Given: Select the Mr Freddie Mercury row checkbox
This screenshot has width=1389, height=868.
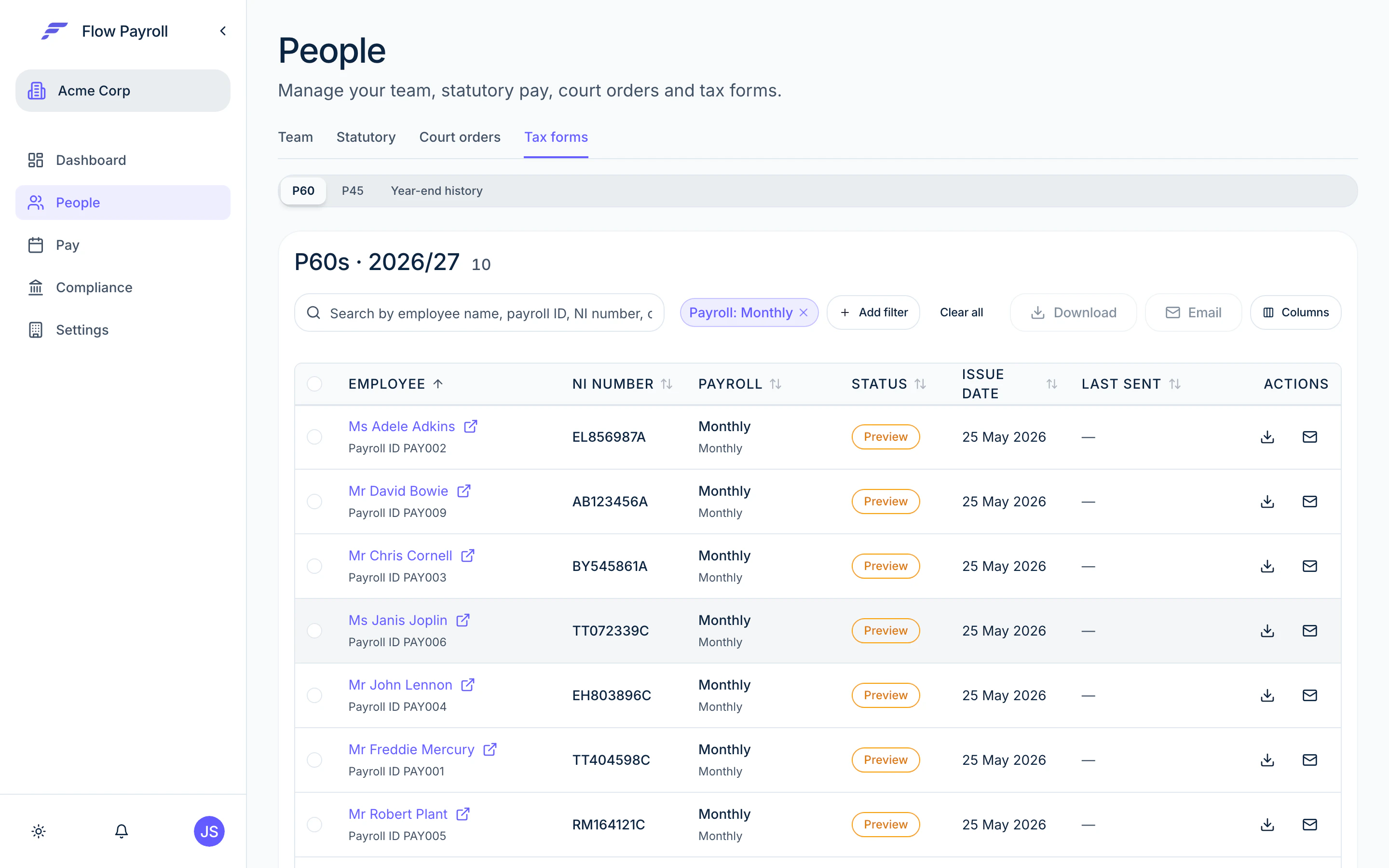Looking at the screenshot, I should coord(314,760).
